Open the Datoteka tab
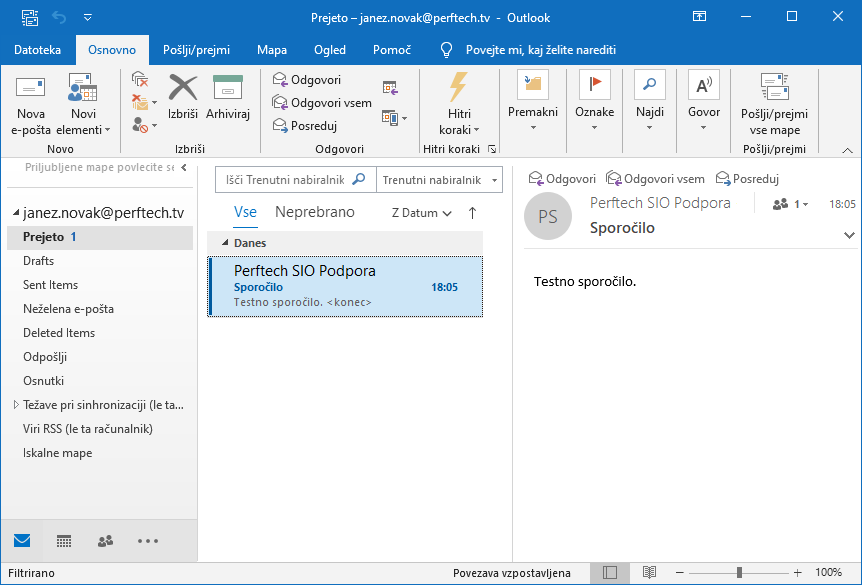This screenshot has height=585, width=862. click(x=37, y=50)
